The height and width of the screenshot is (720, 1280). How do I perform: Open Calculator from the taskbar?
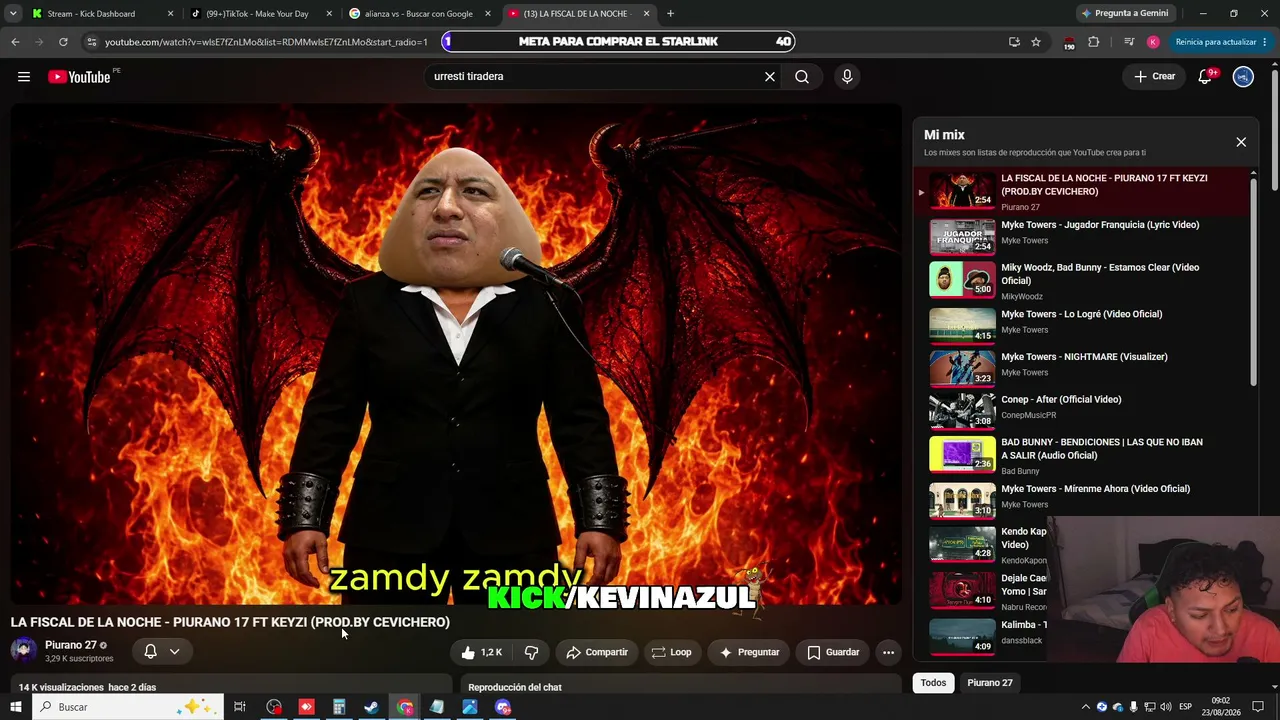tap(339, 707)
